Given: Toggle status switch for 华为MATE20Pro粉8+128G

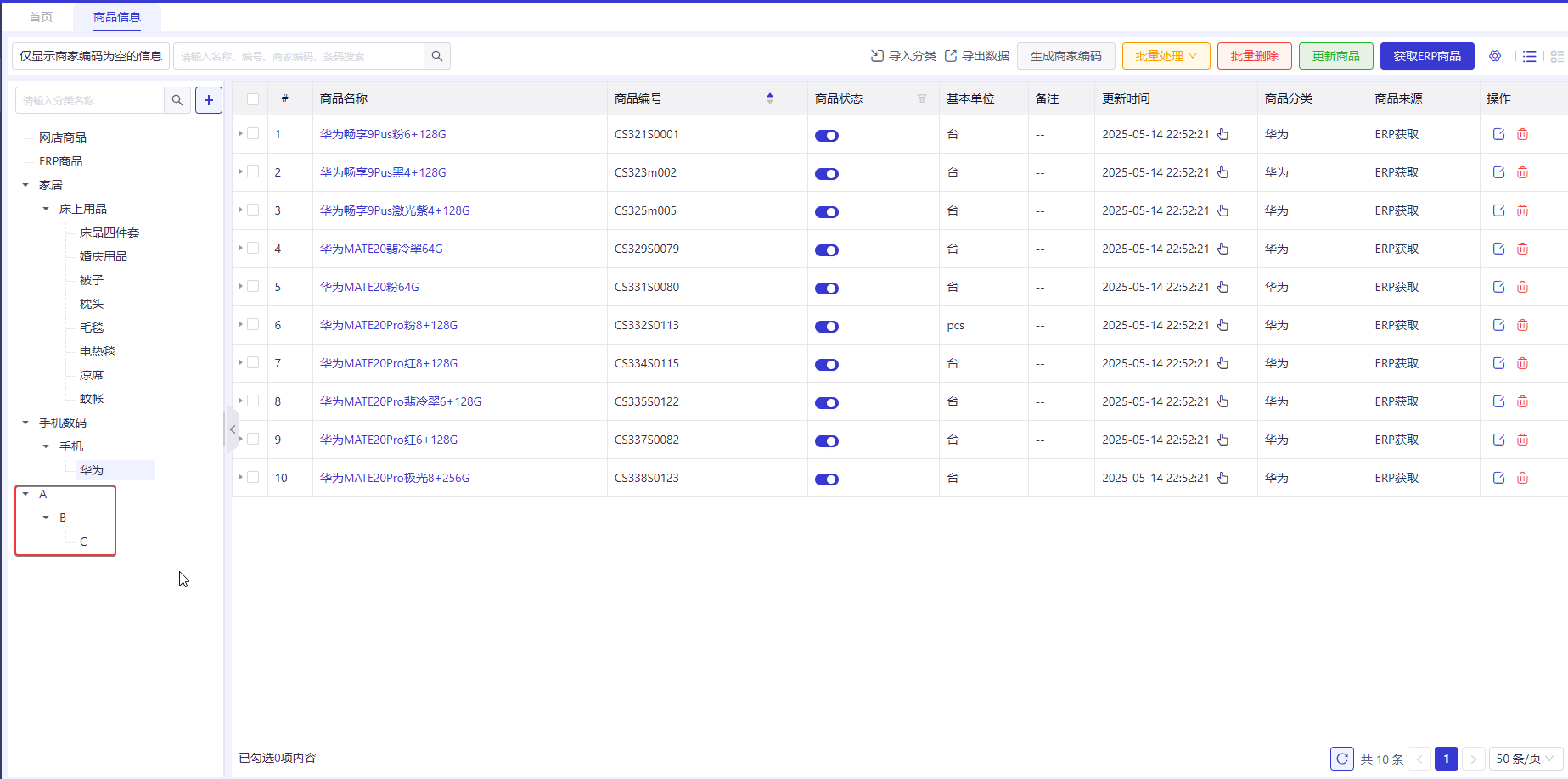Looking at the screenshot, I should tap(827, 327).
